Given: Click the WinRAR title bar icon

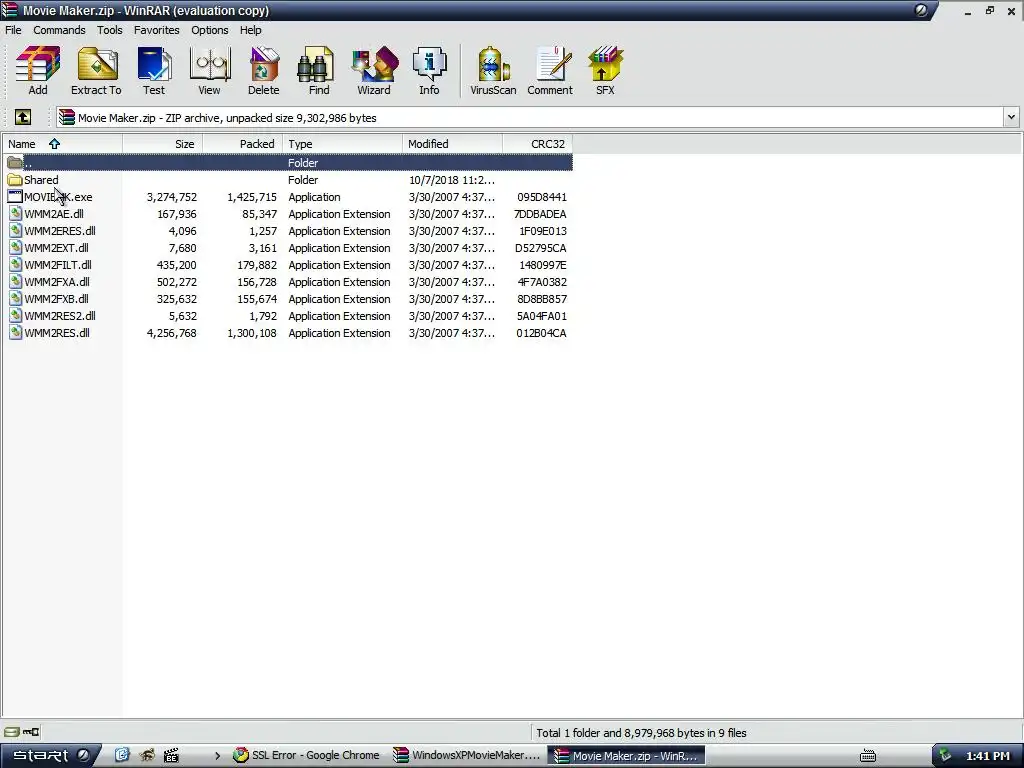Looking at the screenshot, I should 9,10.
